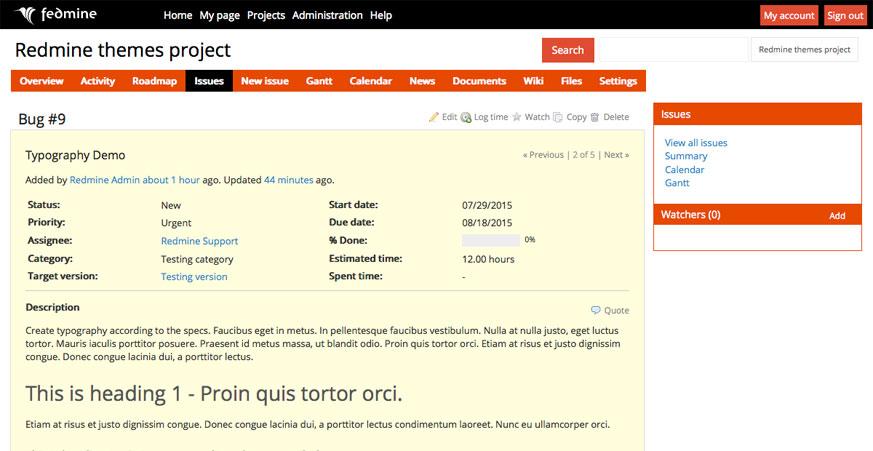The height and width of the screenshot is (451, 873).
Task: Click the 'Testing category' value
Action: tap(197, 259)
